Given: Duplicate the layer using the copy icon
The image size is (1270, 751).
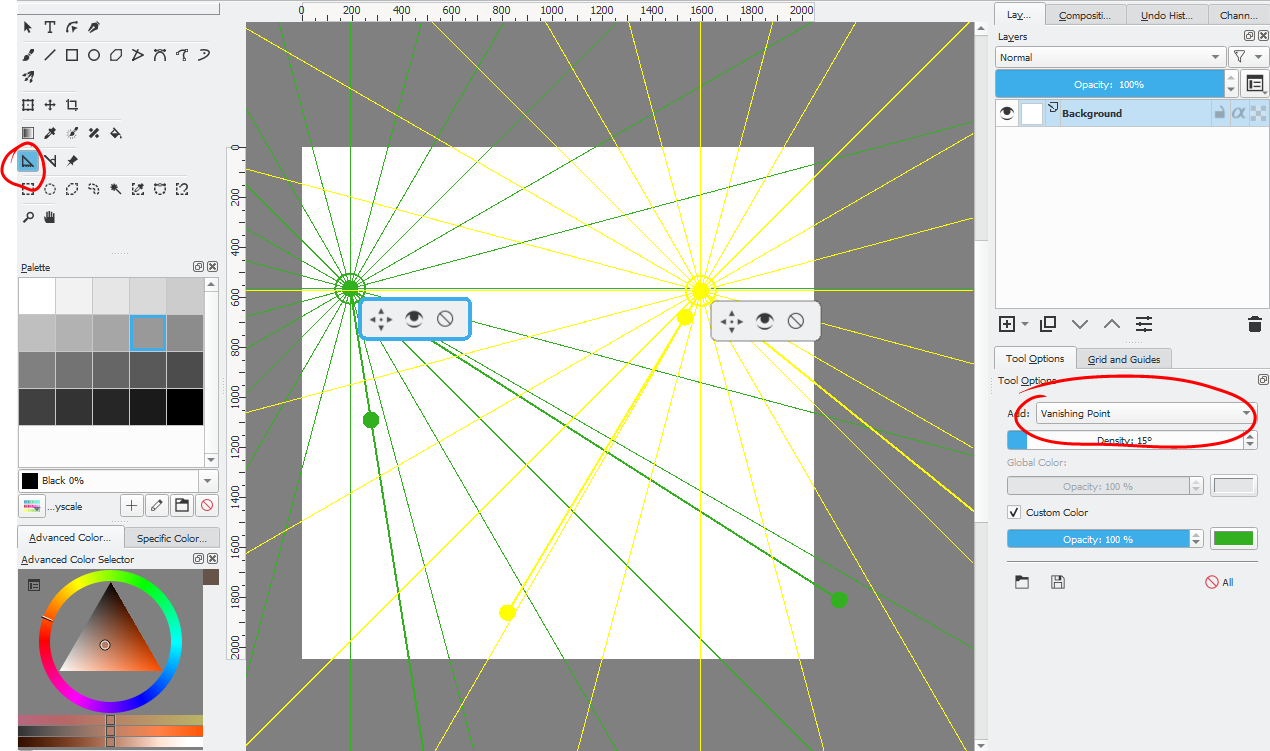Looking at the screenshot, I should tap(1047, 324).
